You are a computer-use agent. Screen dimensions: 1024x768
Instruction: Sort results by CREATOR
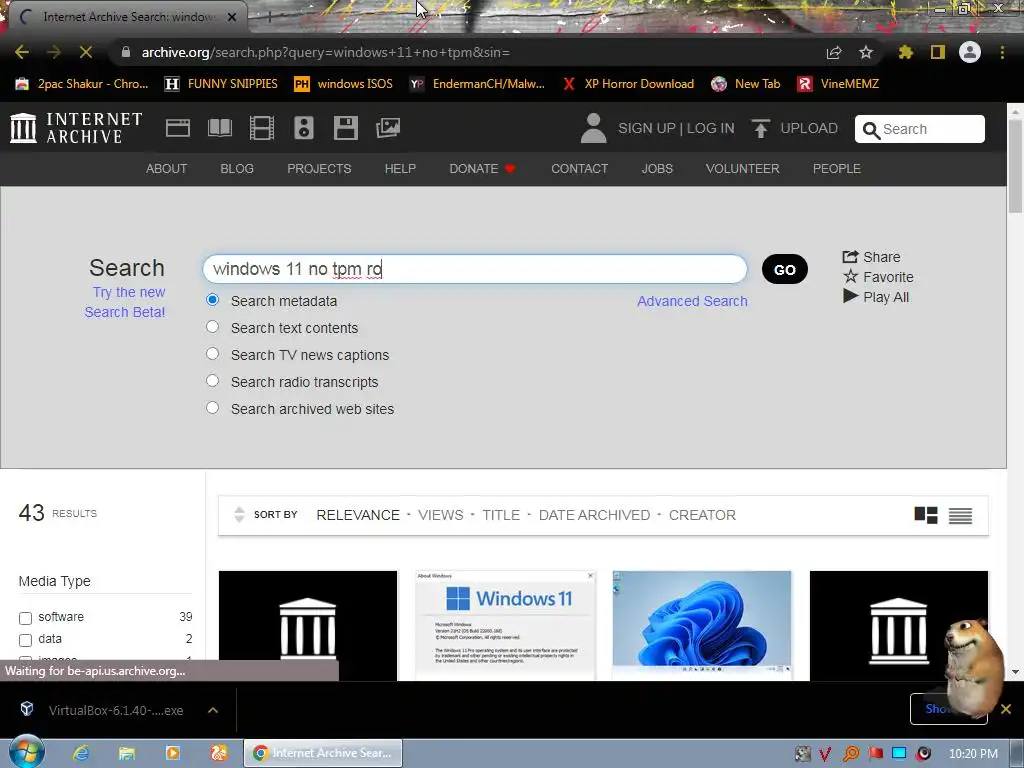(x=702, y=515)
